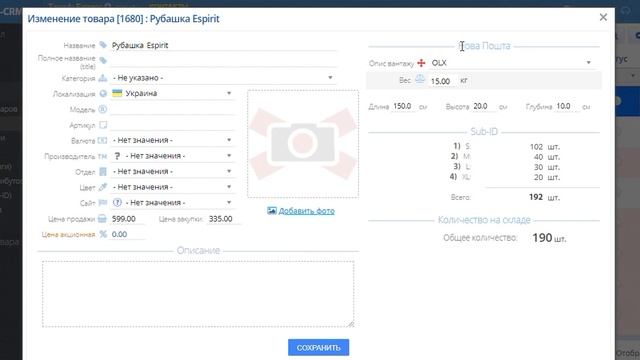The image size is (640, 360).
Task: Click the scale icon beside Вес
Action: 420,79
